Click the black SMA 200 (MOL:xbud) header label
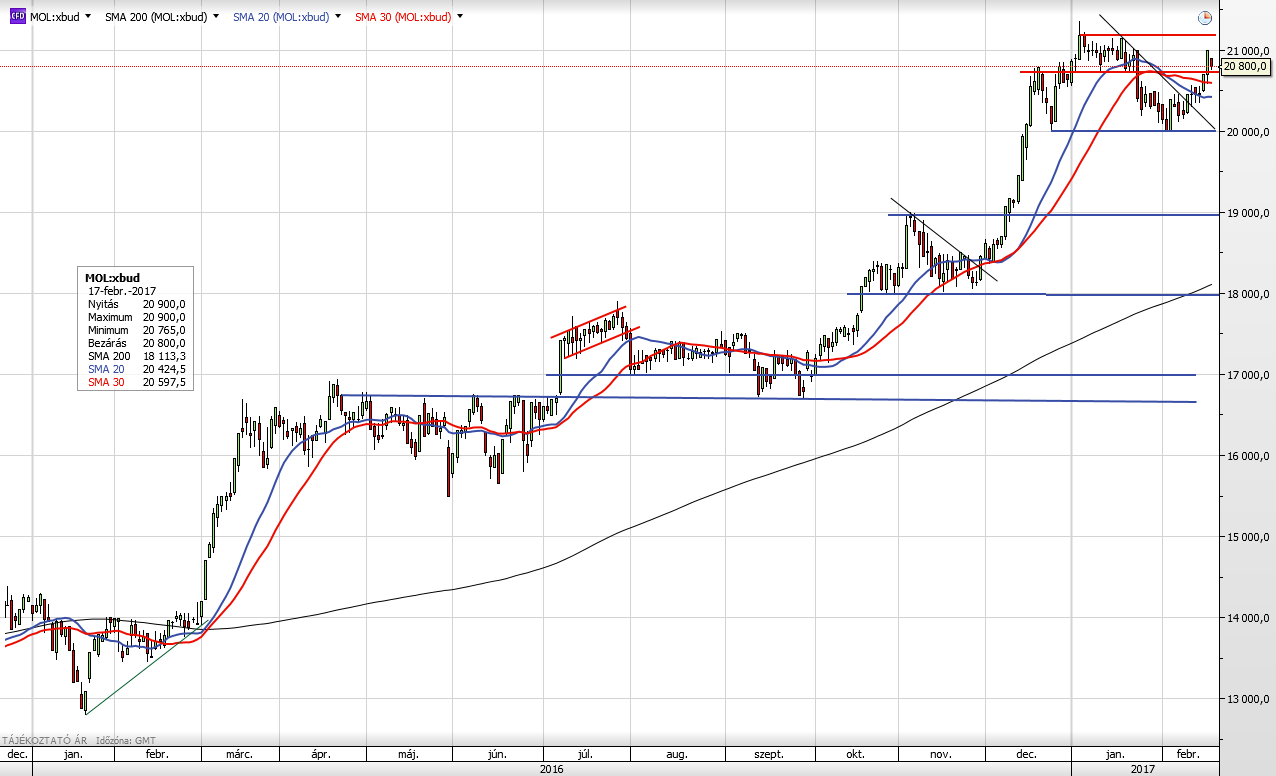Screen dimensions: 1276x776 (x=155, y=17)
